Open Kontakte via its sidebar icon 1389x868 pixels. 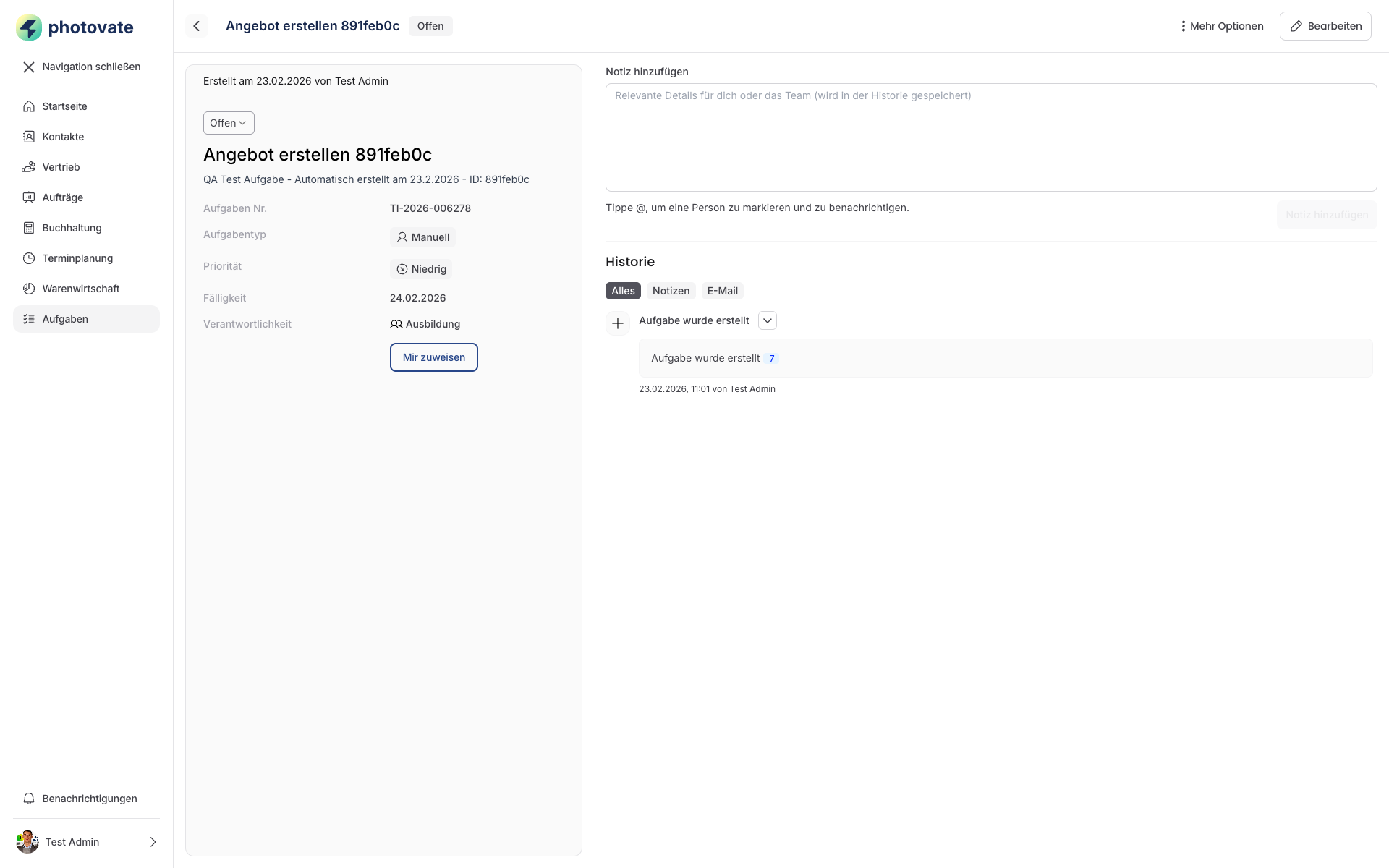click(x=29, y=137)
